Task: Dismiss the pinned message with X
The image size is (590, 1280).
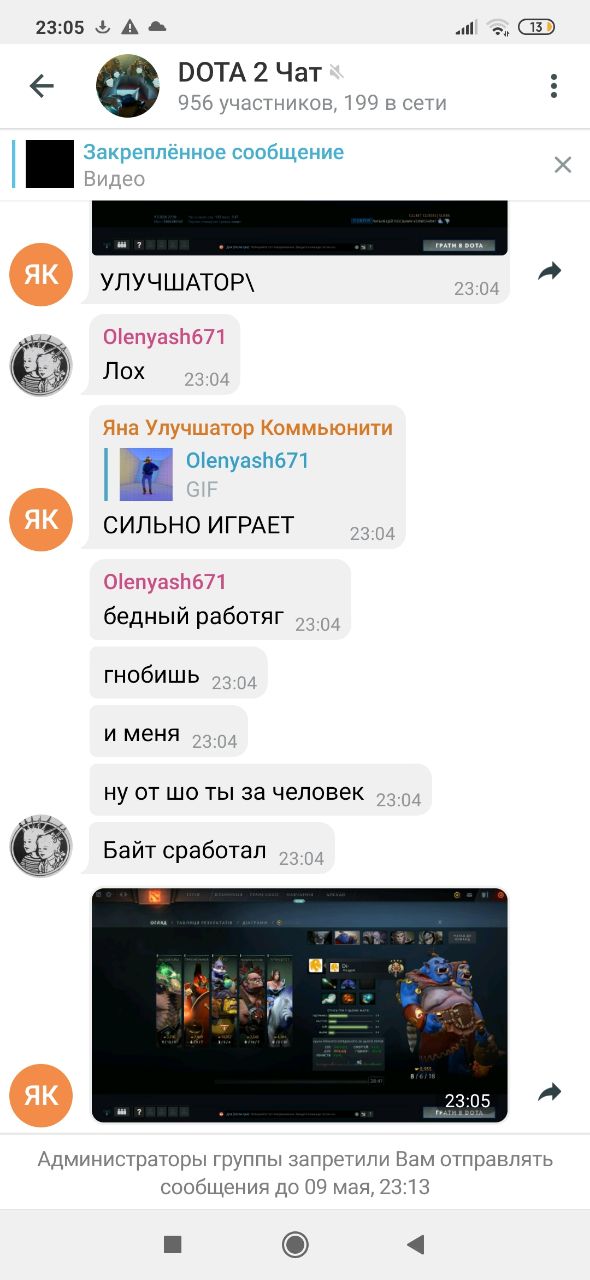Action: click(563, 165)
